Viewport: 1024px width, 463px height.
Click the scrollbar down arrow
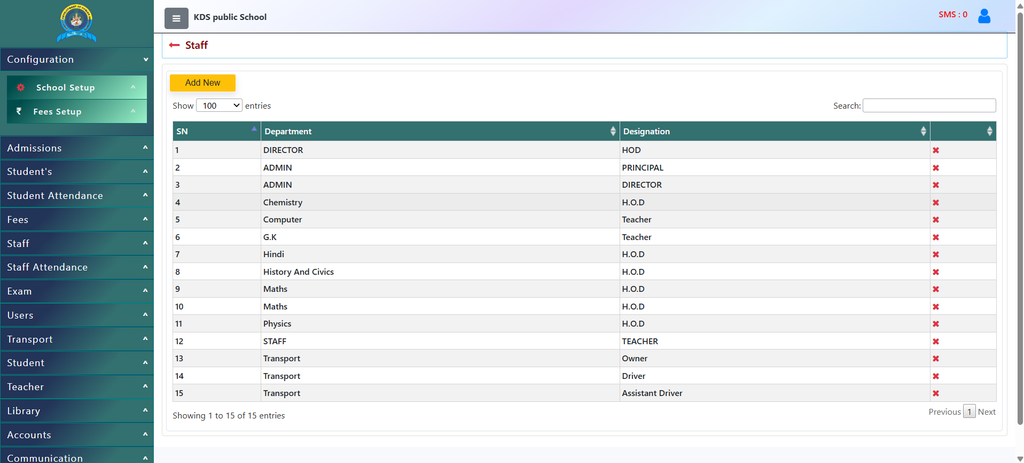[x=1019, y=458]
